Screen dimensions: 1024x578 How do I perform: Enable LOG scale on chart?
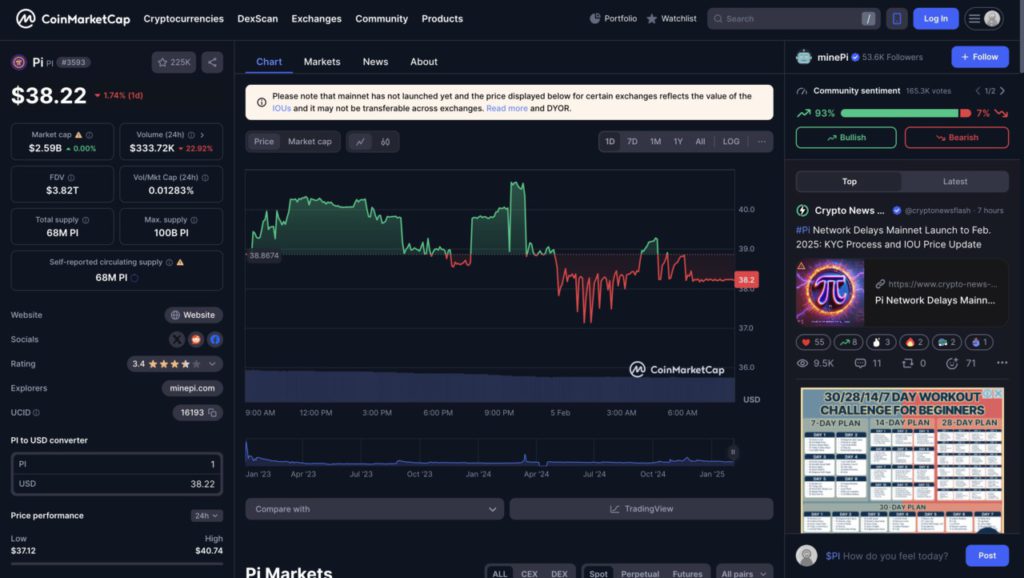pyautogui.click(x=731, y=142)
